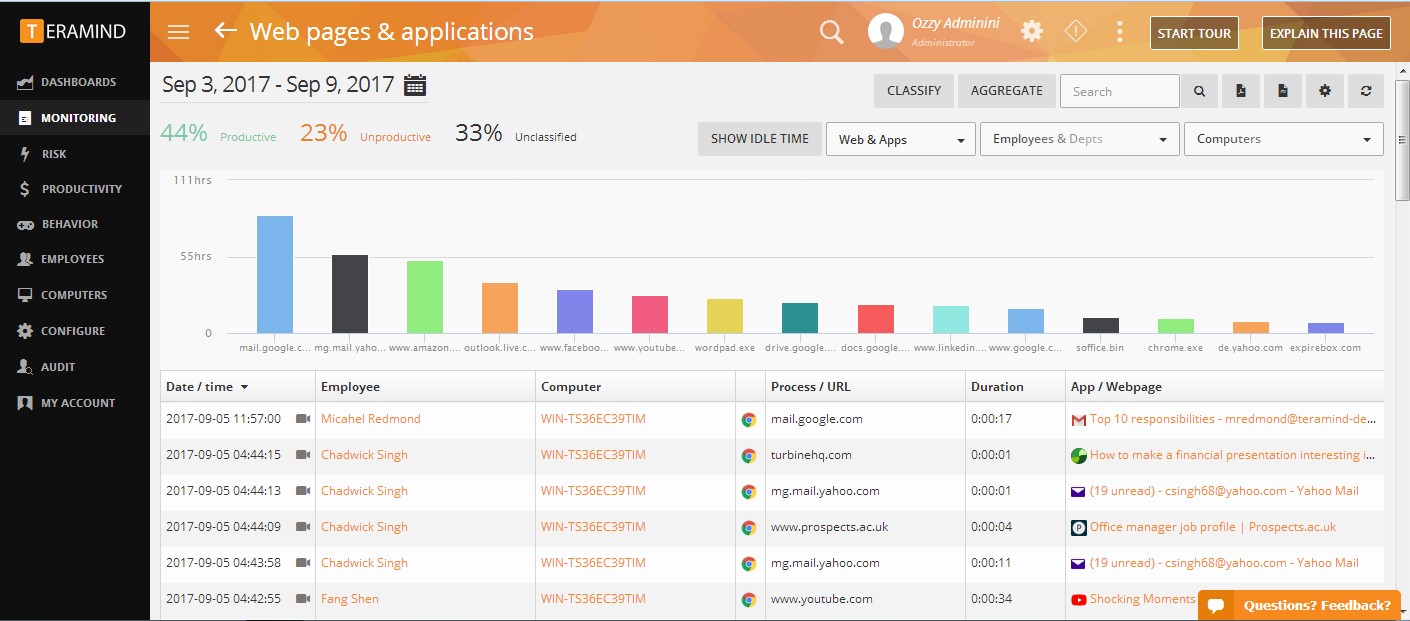Click the search submit magnifier button
This screenshot has width=1410, height=621.
pos(1199,91)
